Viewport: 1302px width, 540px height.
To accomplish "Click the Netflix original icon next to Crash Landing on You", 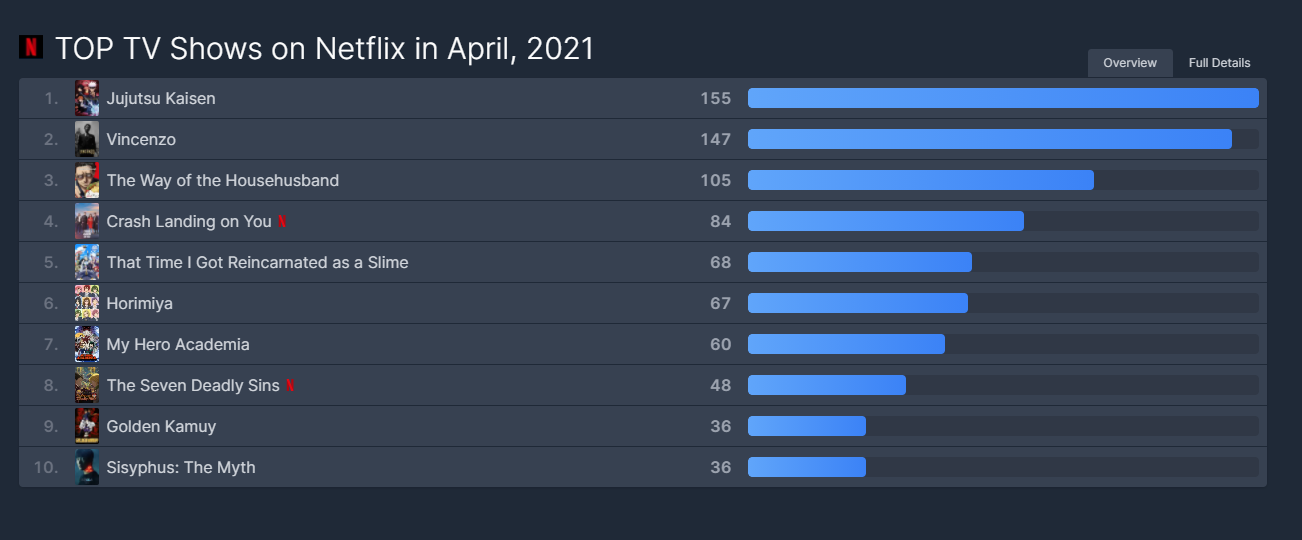I will pyautogui.click(x=282, y=221).
